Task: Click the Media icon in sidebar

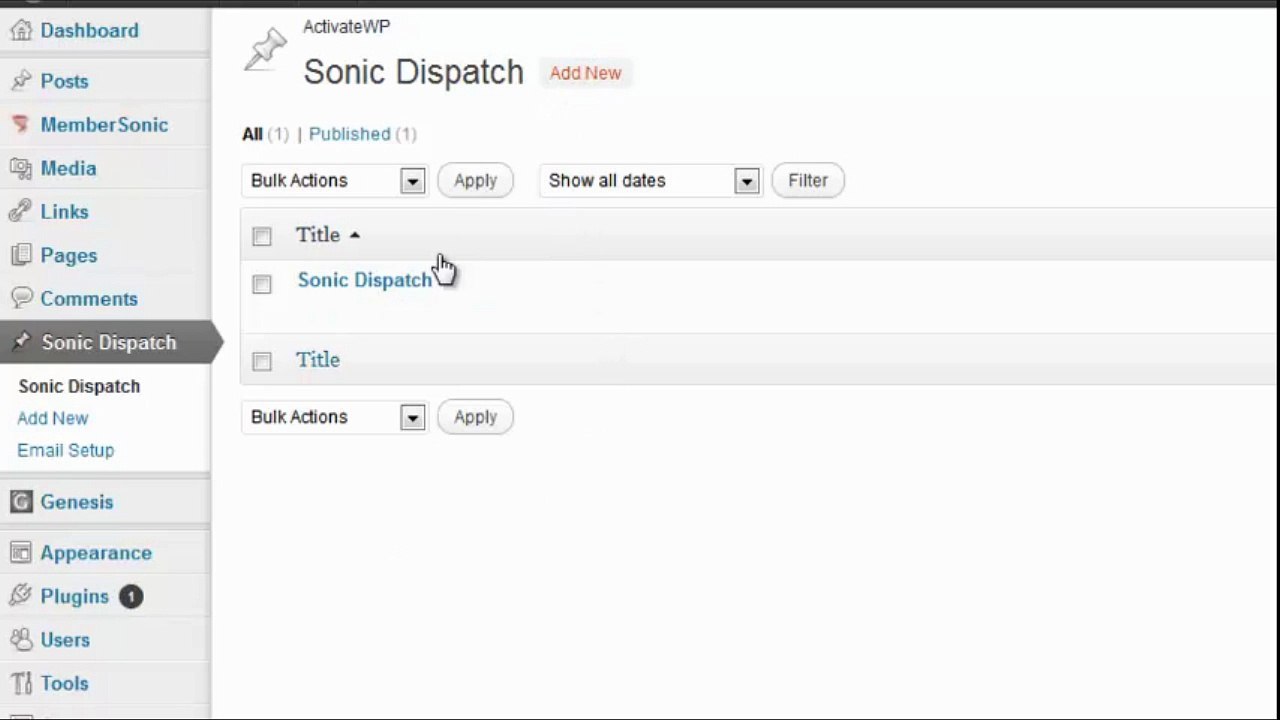Action: (x=20, y=168)
